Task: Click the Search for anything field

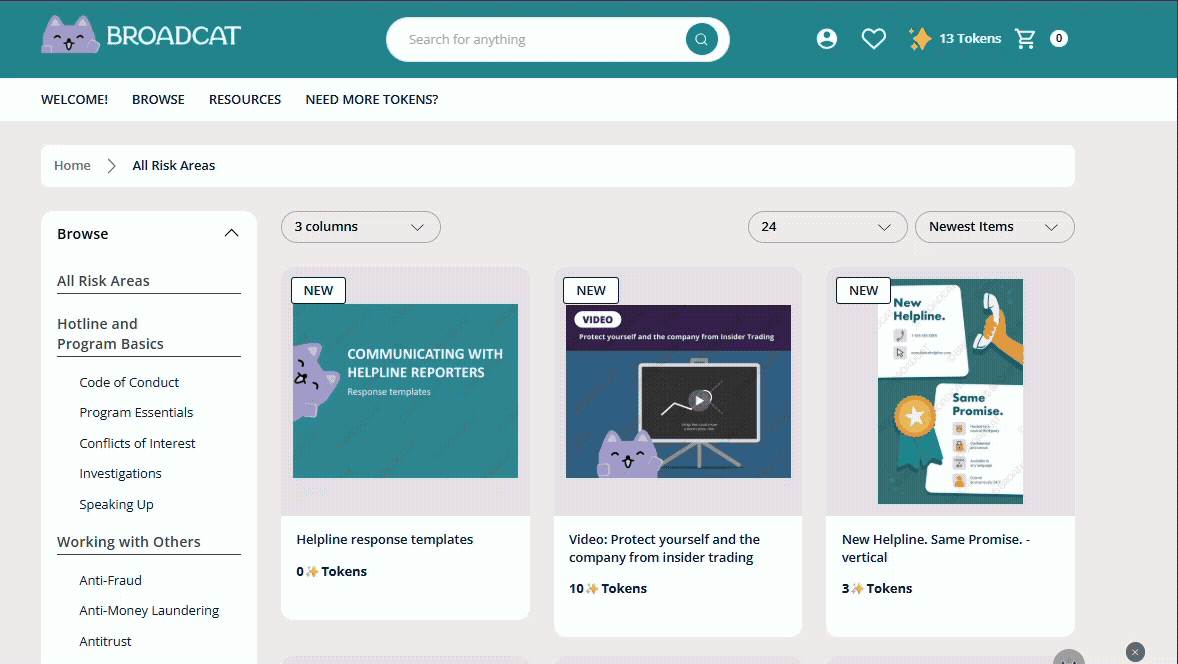Action: coord(540,40)
